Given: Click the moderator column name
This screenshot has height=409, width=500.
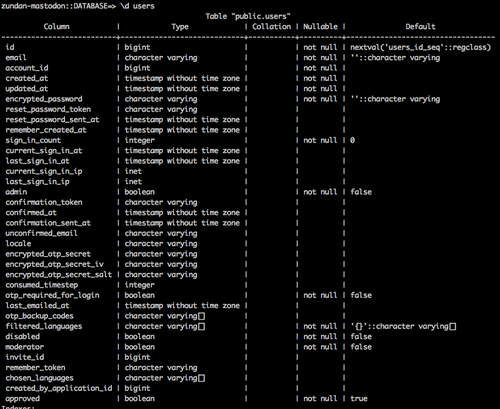Looking at the screenshot, I should pyautogui.click(x=25, y=347).
